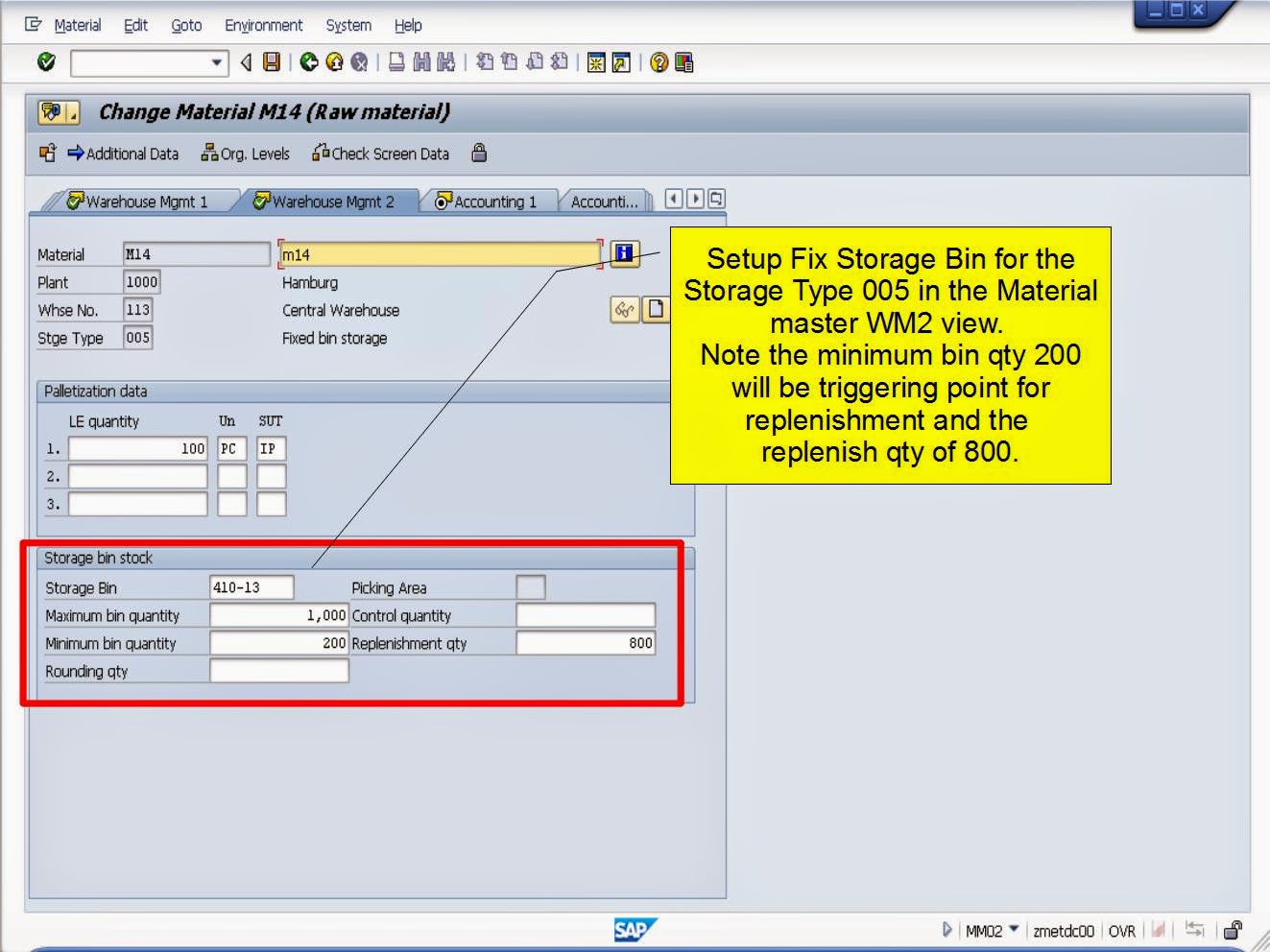Viewport: 1270px width, 952px height.
Task: Click the display/change glasses icon
Action: [622, 310]
